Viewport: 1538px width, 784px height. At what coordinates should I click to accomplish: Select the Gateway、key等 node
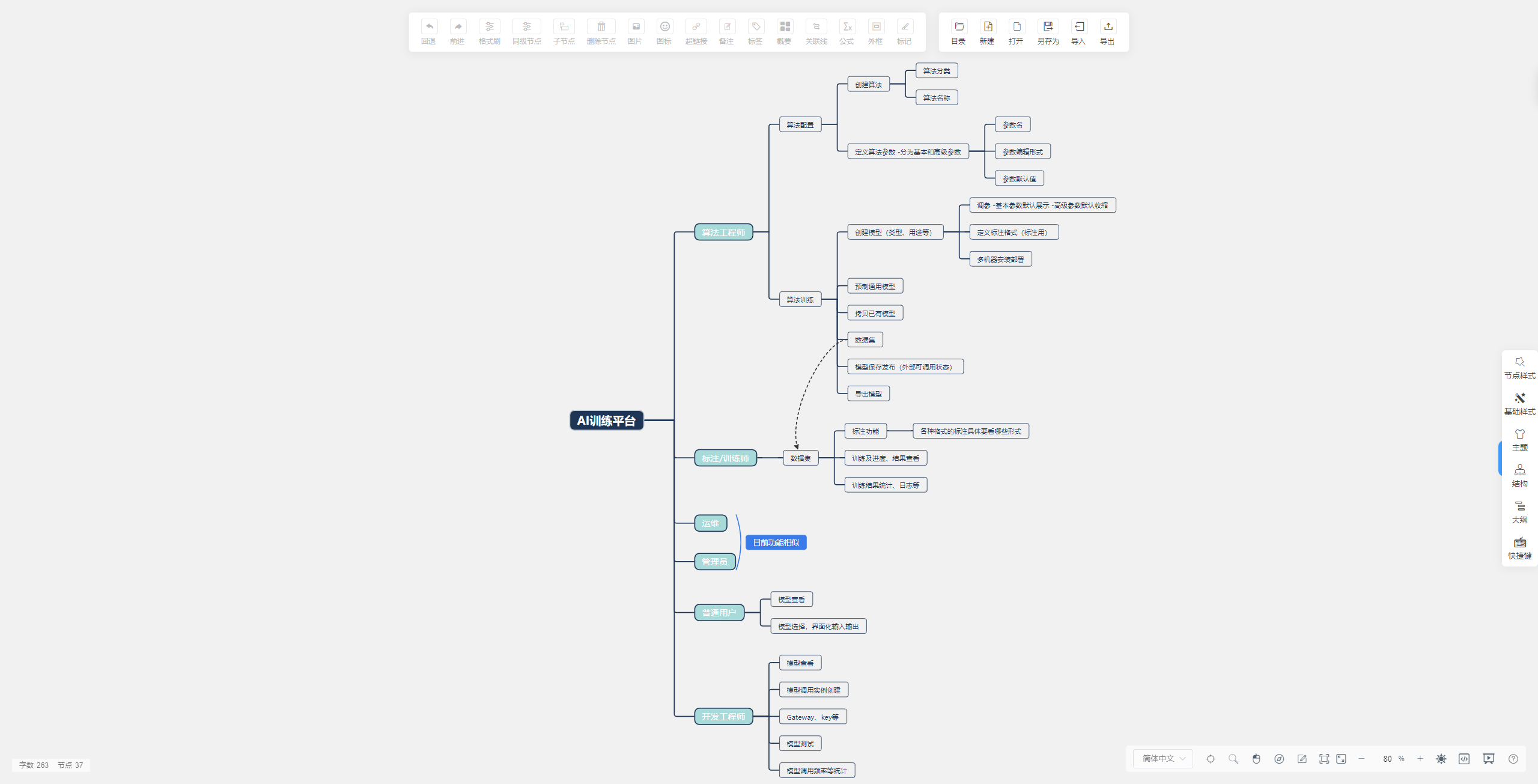pos(813,717)
